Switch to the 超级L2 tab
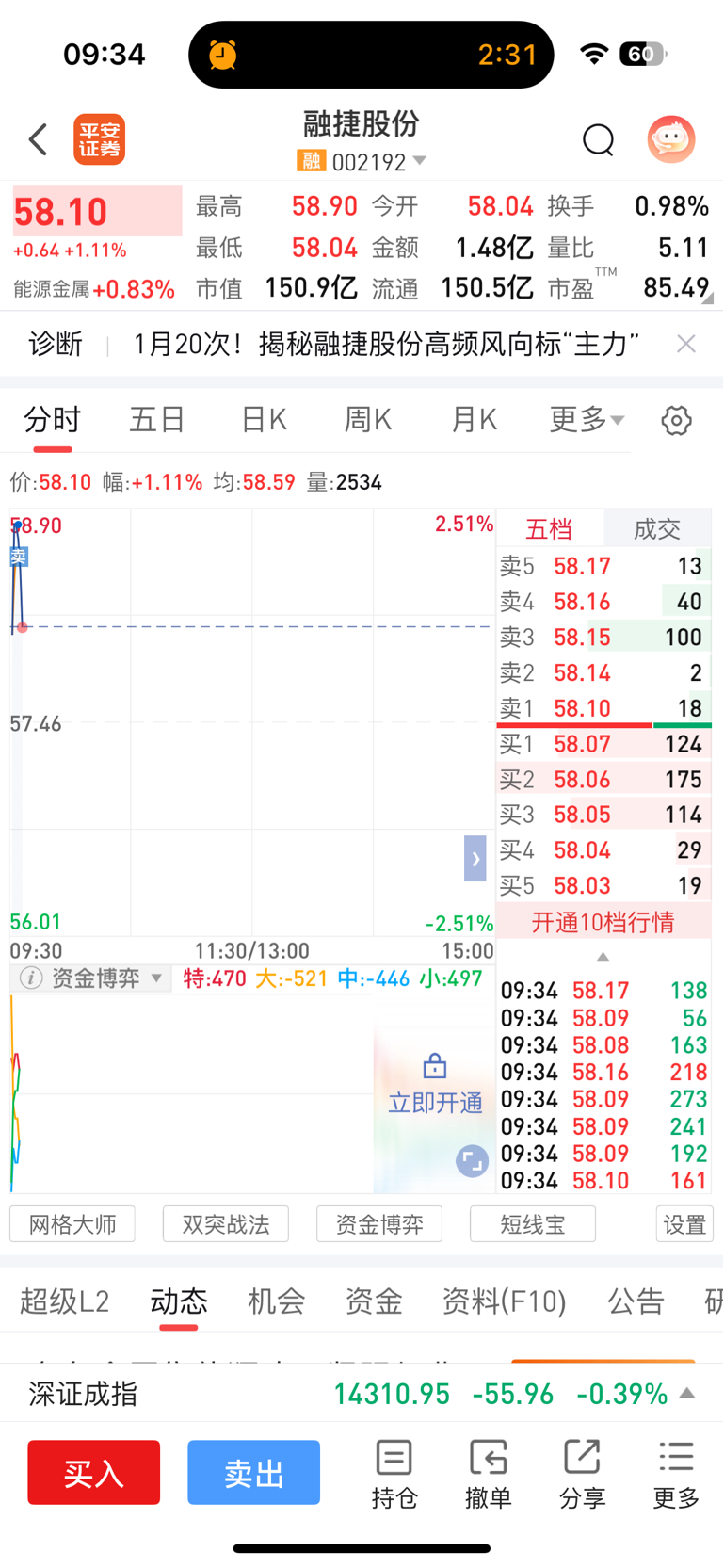This screenshot has height=1568, width=724. 65,1301
